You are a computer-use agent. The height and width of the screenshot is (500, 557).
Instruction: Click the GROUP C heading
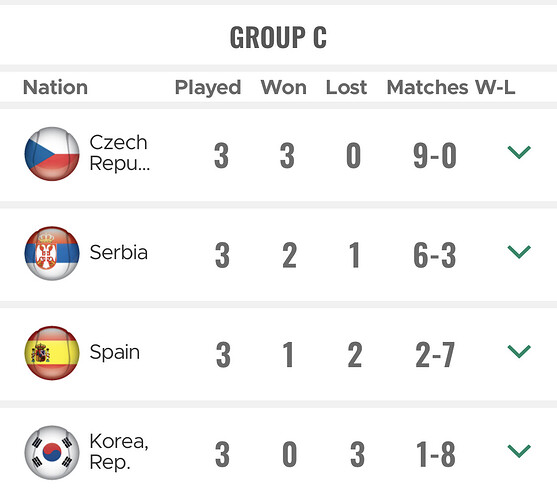click(278, 37)
